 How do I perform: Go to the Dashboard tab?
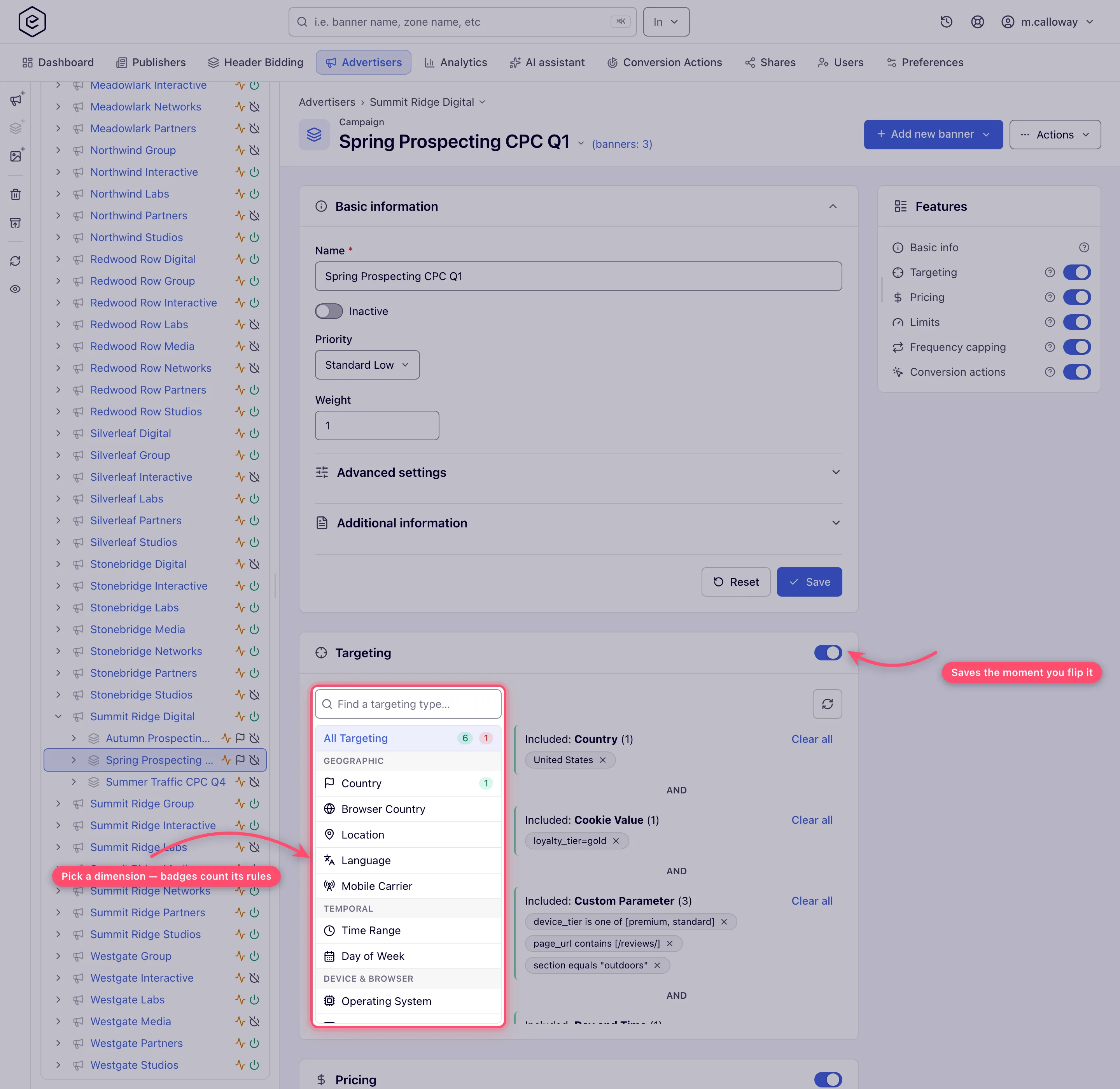(58, 62)
